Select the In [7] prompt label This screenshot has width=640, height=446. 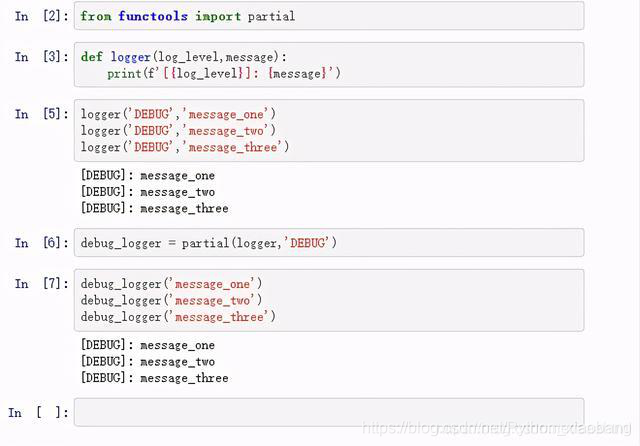tap(42, 283)
